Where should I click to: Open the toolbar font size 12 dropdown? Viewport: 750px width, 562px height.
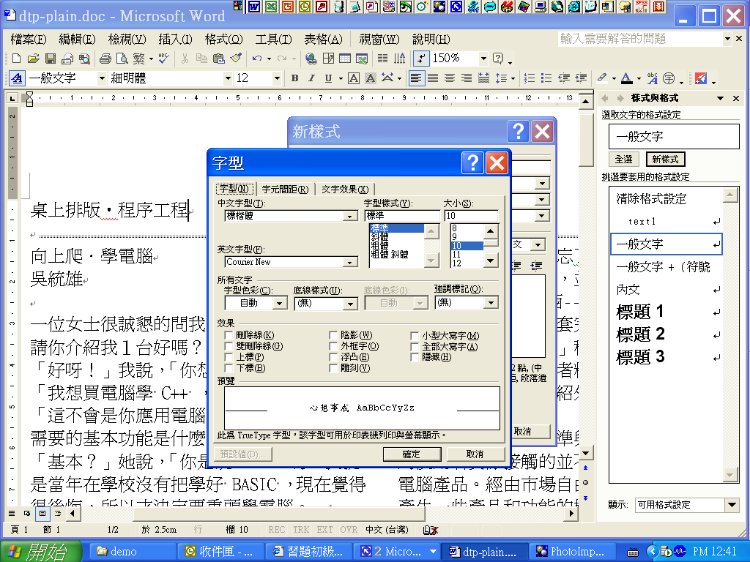point(276,78)
